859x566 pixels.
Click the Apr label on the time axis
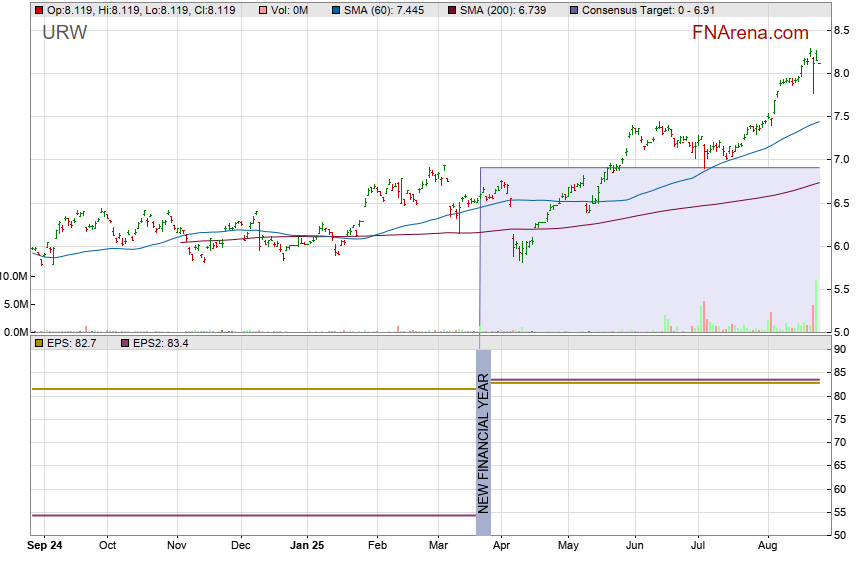click(501, 546)
